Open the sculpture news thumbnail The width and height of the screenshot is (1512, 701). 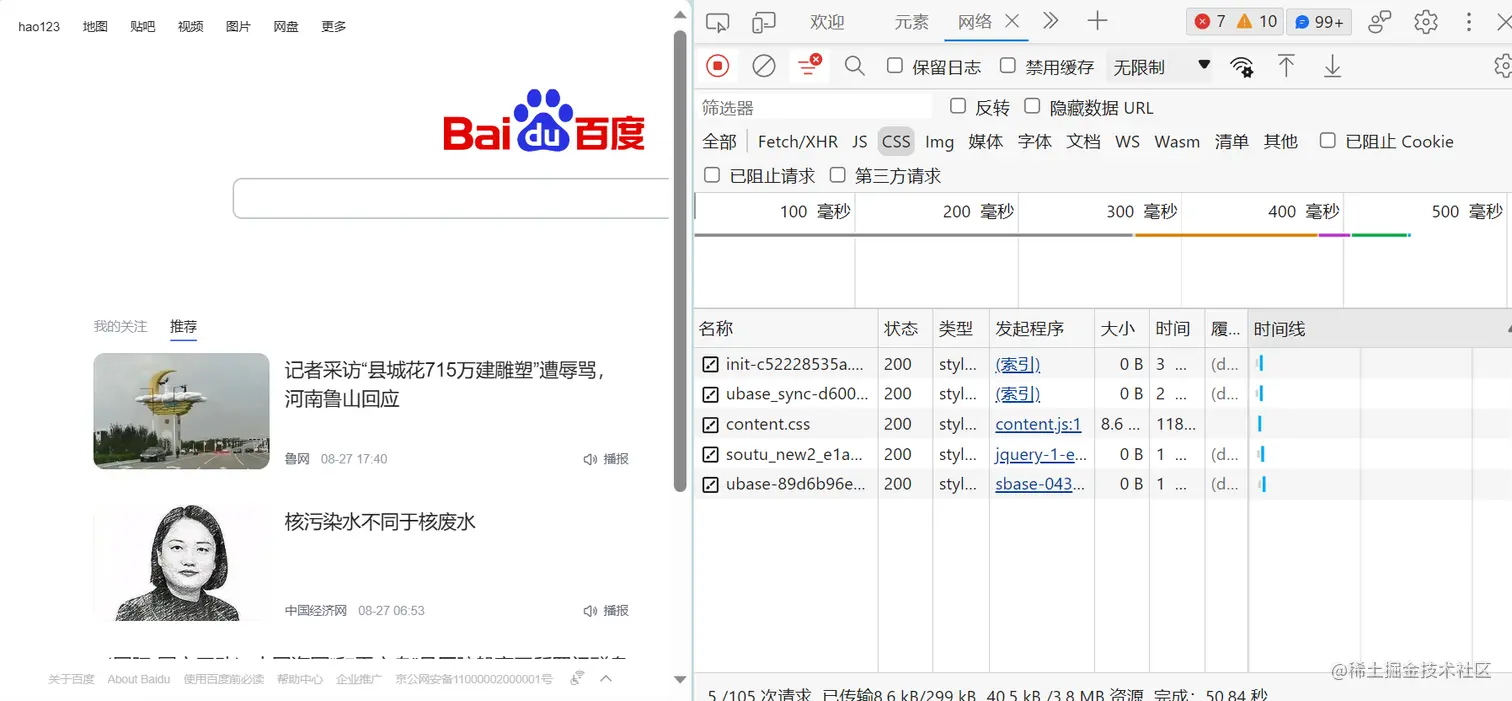[181, 411]
